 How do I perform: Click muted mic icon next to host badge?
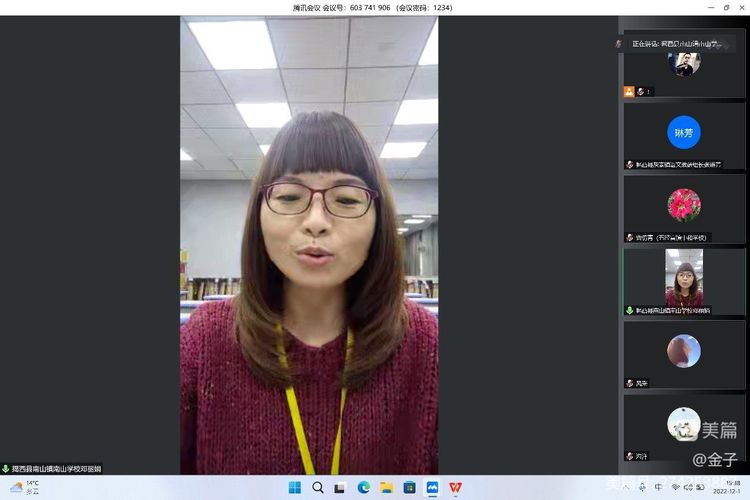[640, 91]
